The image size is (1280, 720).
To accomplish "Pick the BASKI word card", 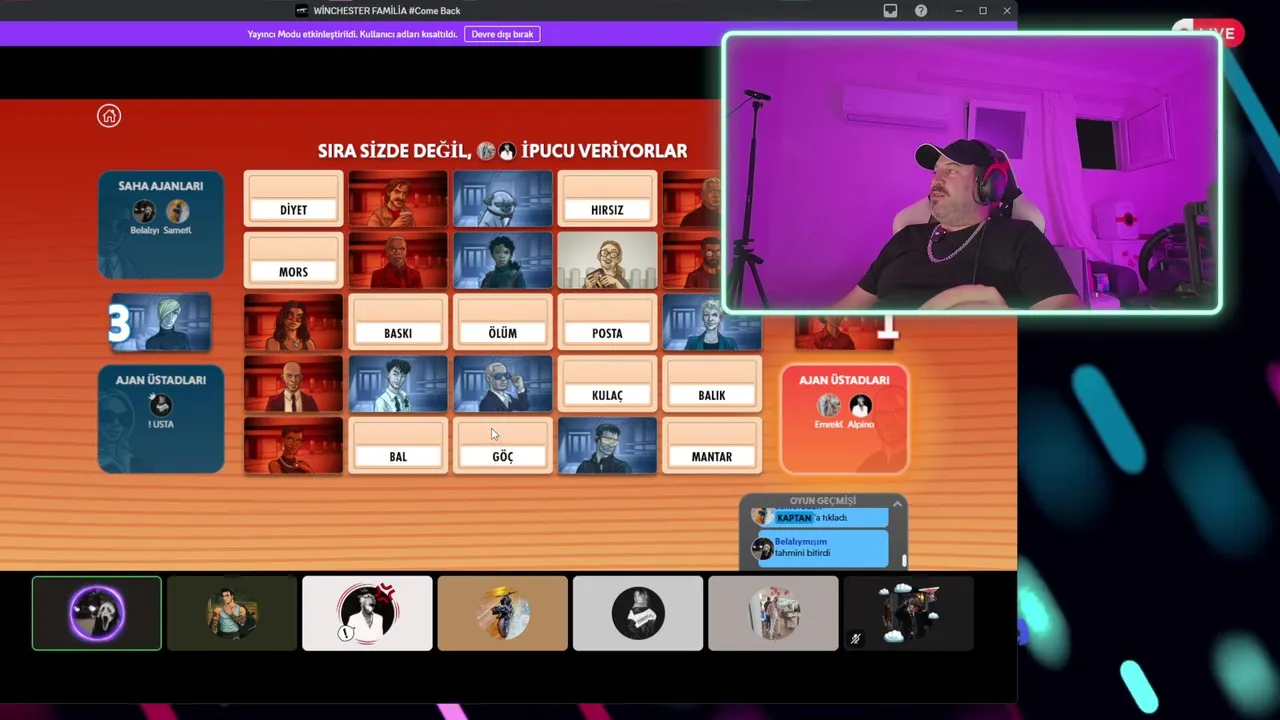I will click(398, 322).
